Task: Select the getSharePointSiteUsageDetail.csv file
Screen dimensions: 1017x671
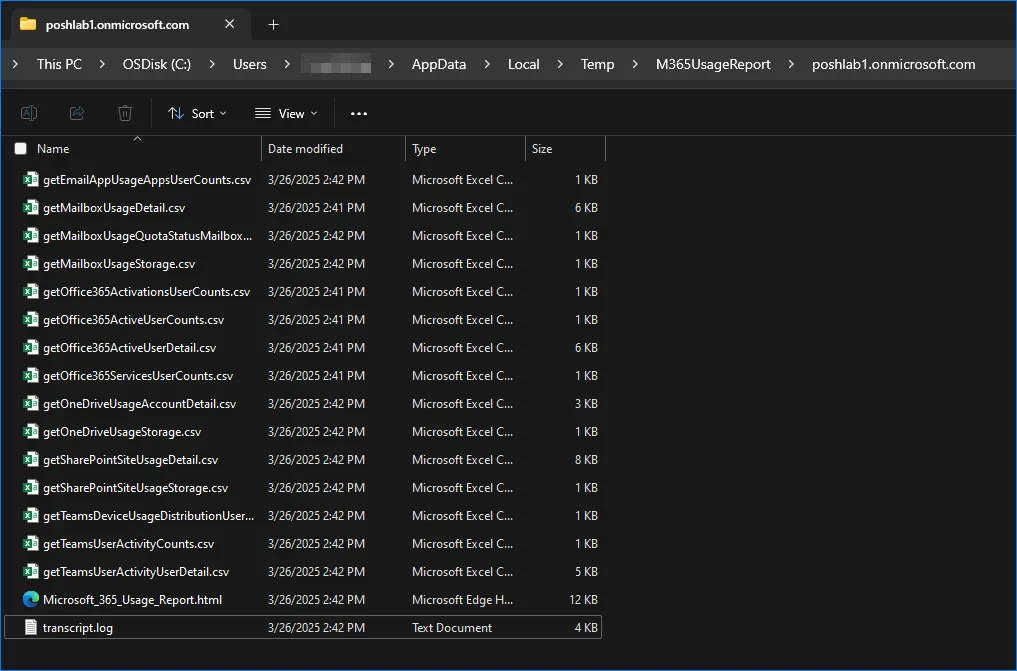Action: 130,460
